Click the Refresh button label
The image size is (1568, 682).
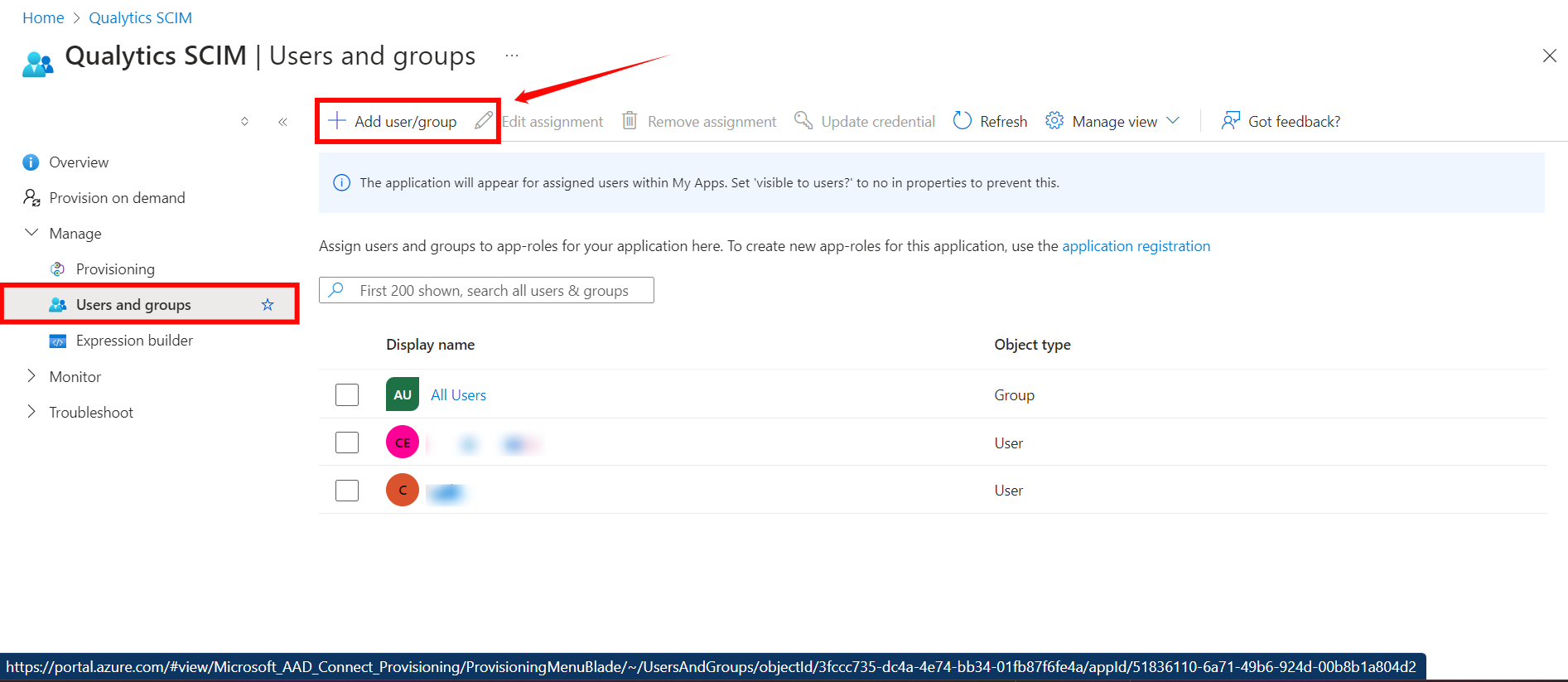(1003, 122)
